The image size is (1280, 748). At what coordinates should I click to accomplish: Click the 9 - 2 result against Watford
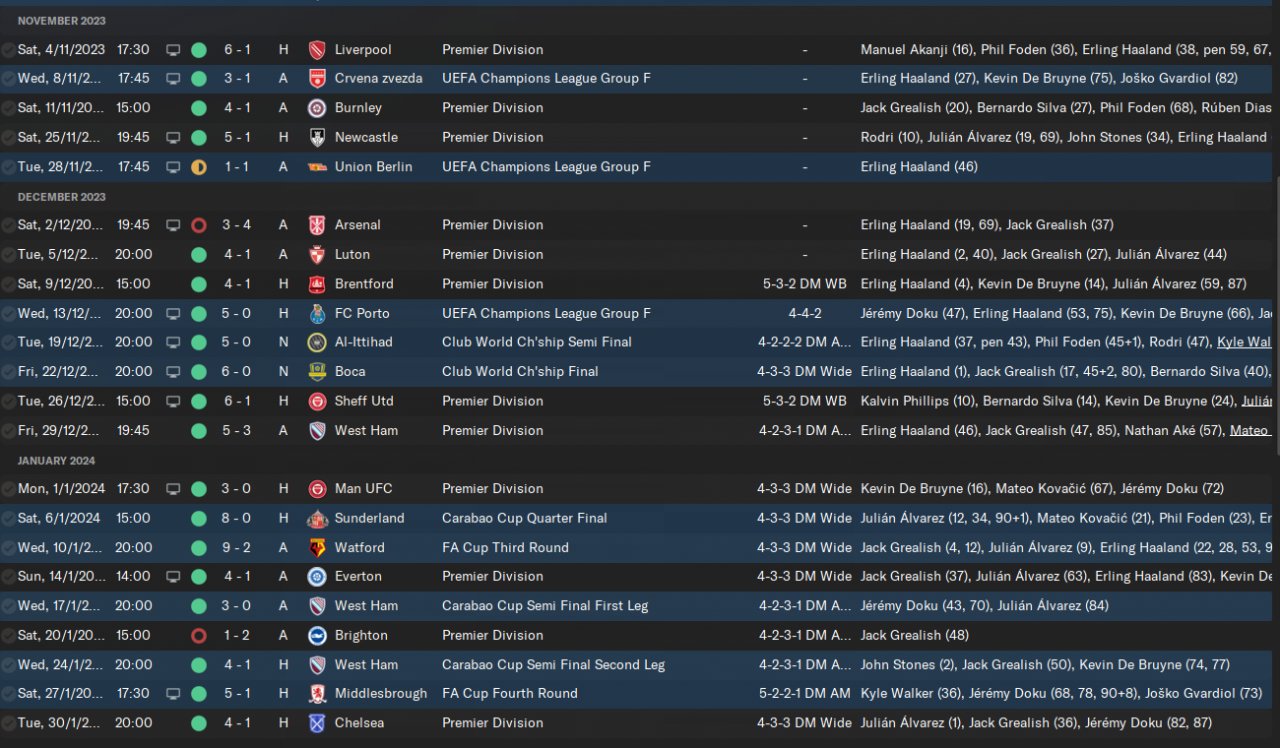236,548
